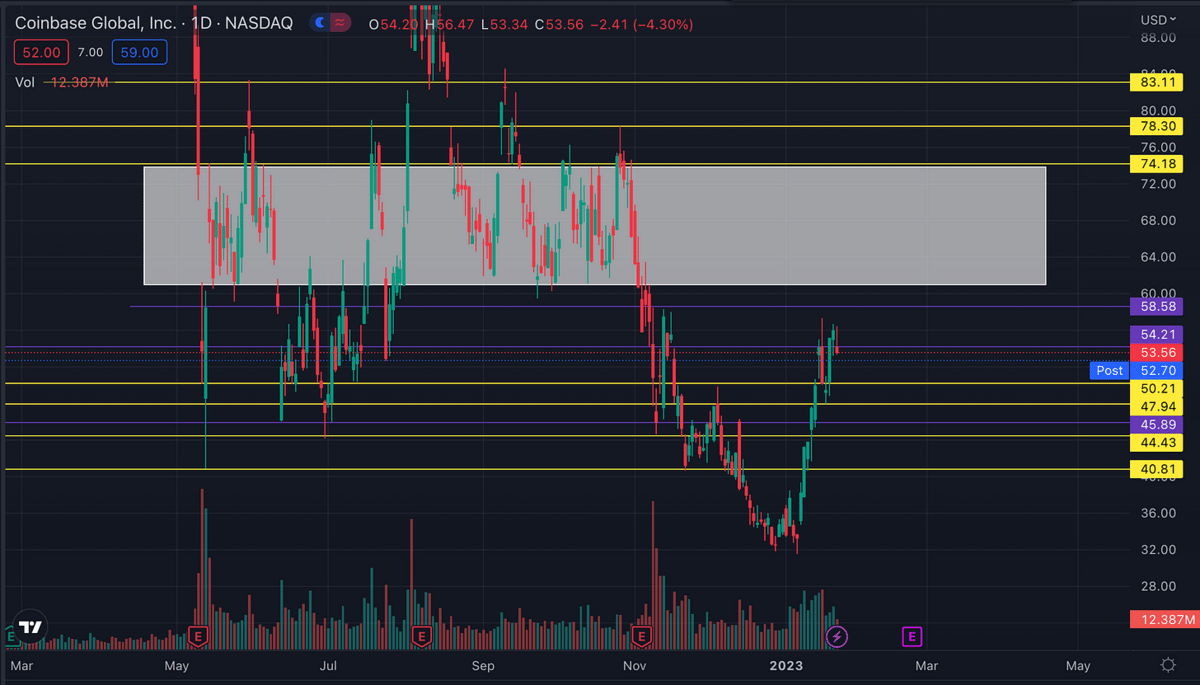
Task: Click the red 52.00 sell button
Action: [x=41, y=53]
